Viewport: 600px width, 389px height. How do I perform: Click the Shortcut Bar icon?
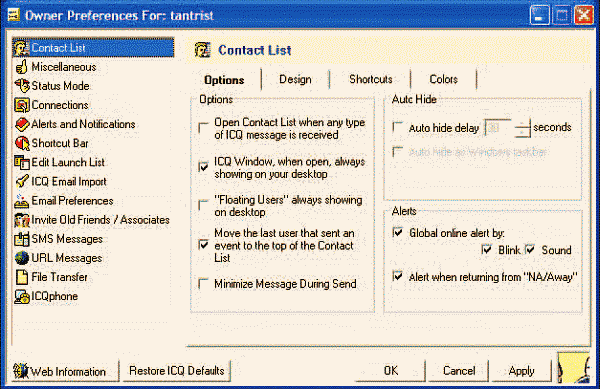click(22, 143)
